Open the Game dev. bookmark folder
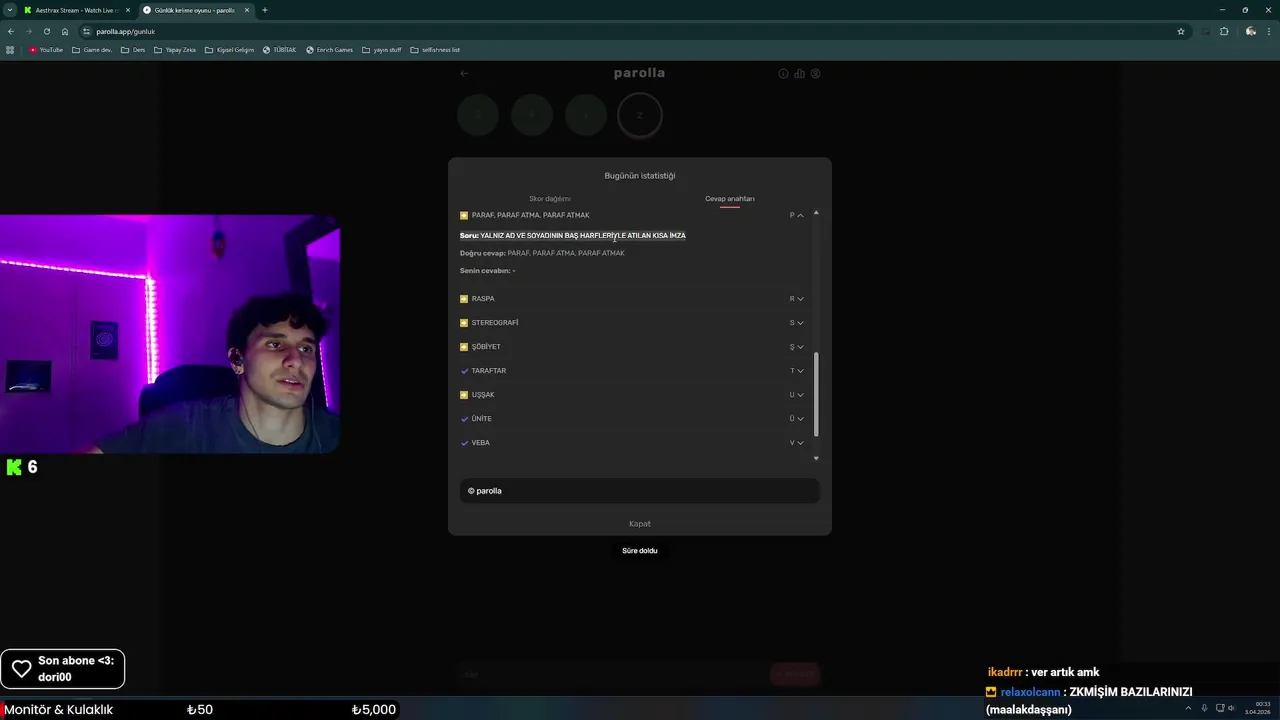Screen dimensions: 1280x720 coord(92,50)
